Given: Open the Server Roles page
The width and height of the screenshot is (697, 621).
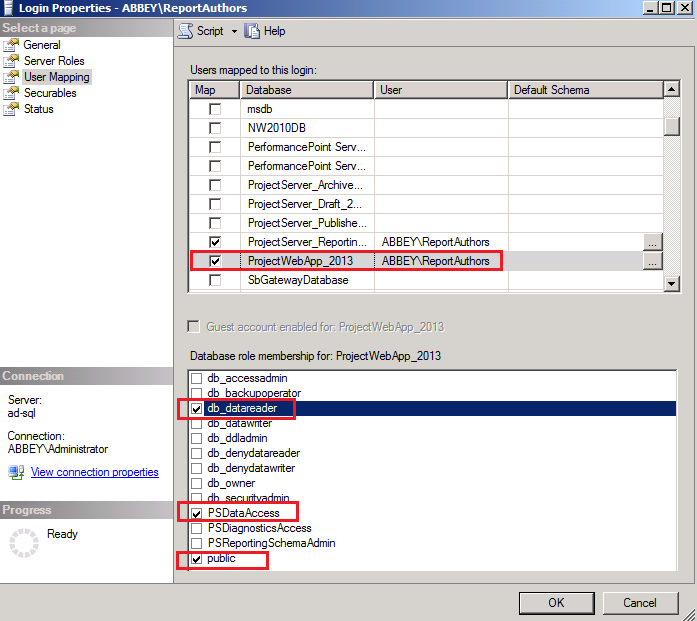Looking at the screenshot, I should [x=54, y=61].
